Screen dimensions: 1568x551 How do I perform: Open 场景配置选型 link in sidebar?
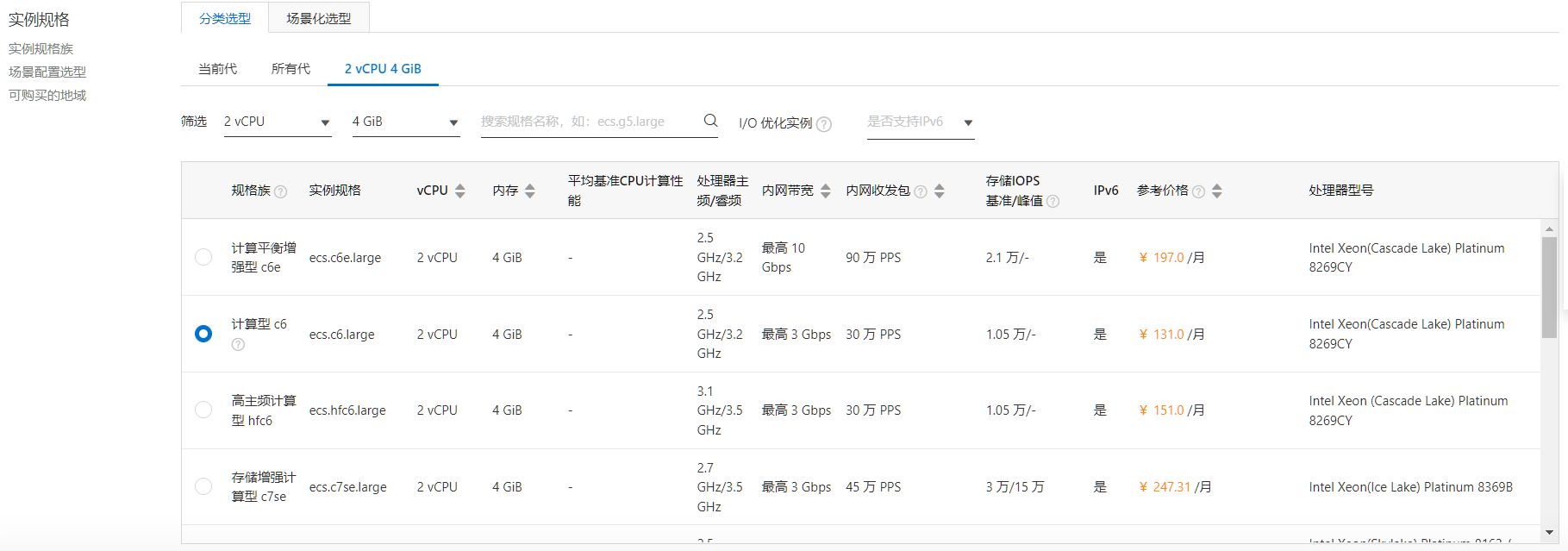click(x=47, y=72)
